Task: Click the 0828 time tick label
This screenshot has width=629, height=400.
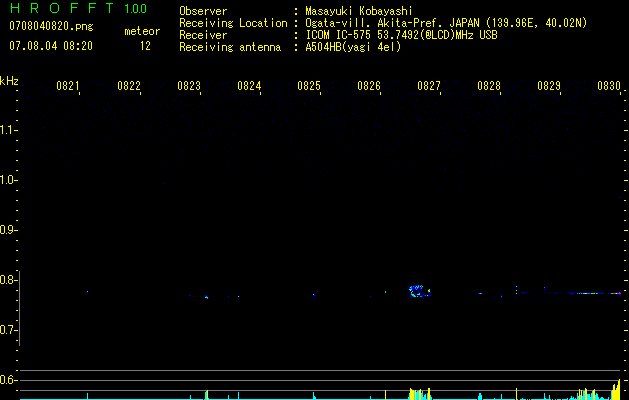Action: (489, 86)
